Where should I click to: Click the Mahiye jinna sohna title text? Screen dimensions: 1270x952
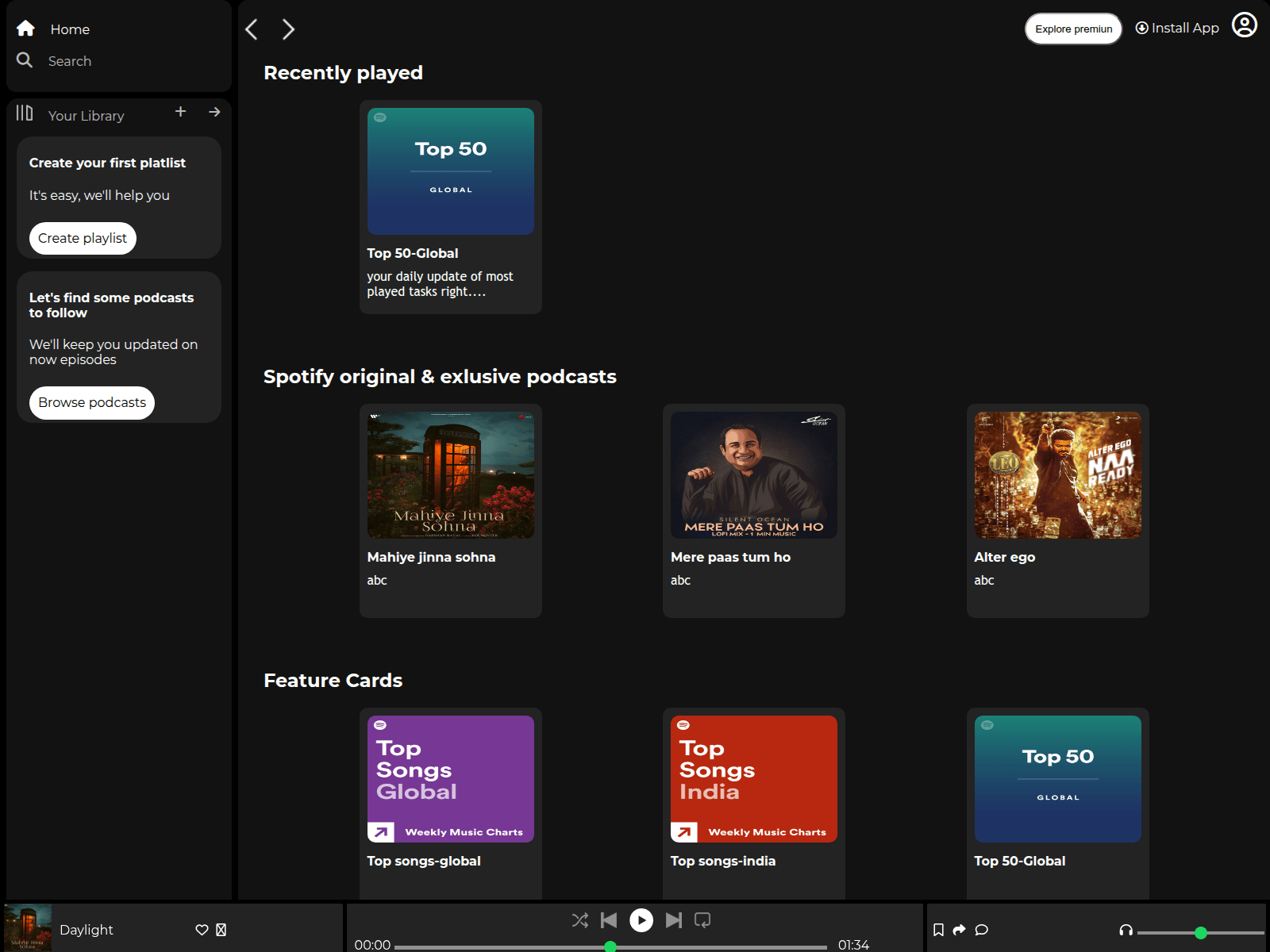[x=431, y=557]
